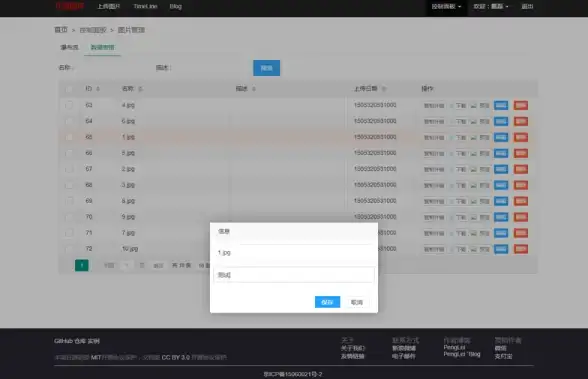Open image preview icon for 4.jpg row
Screen dimensions: 588x379
(x=474, y=106)
